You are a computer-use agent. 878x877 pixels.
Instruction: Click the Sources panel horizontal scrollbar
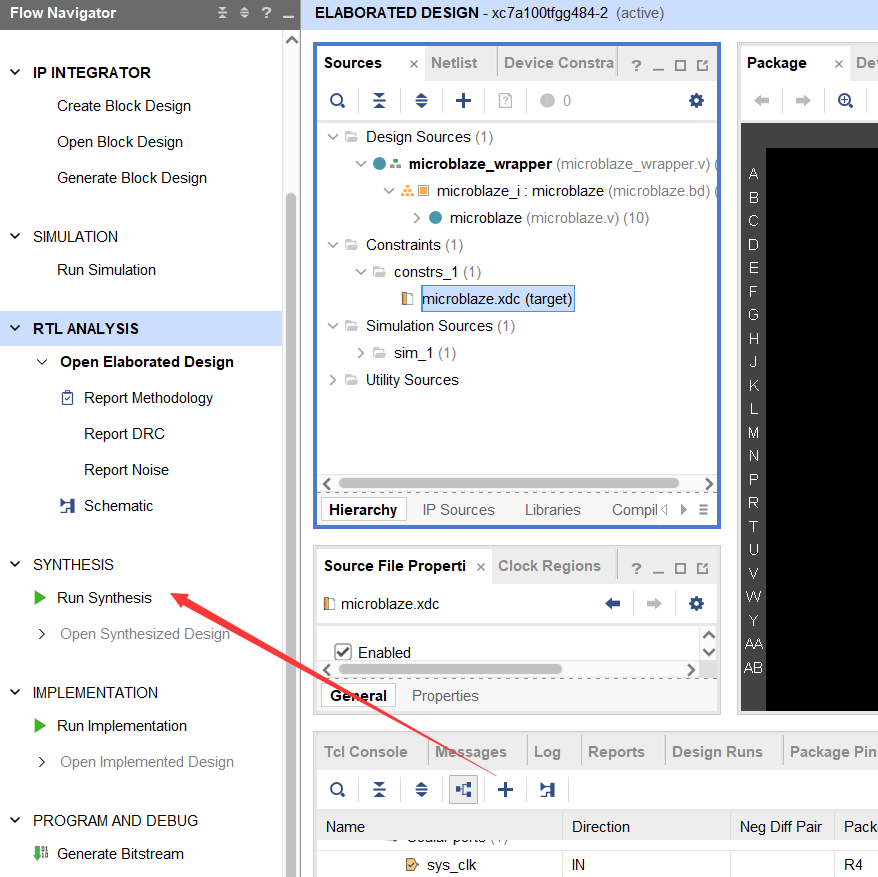pos(500,484)
